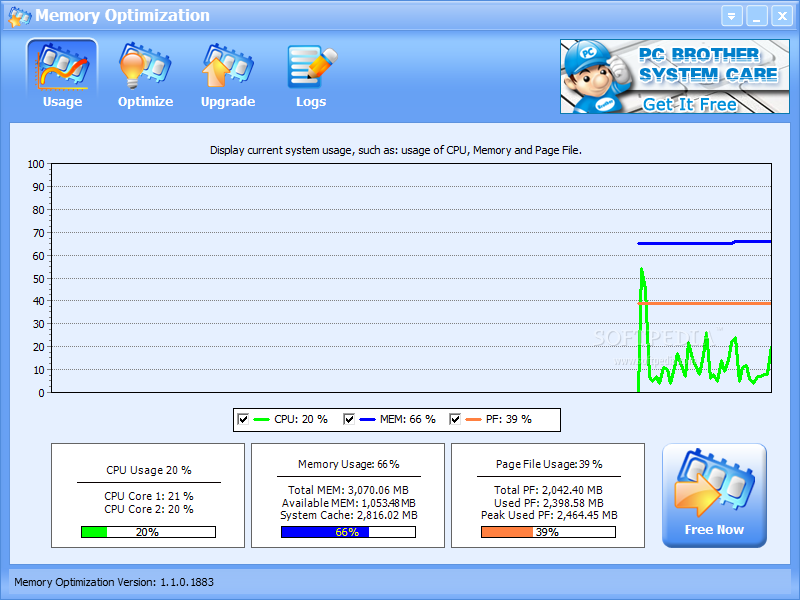Open the PC Brother System Care banner

674,77
